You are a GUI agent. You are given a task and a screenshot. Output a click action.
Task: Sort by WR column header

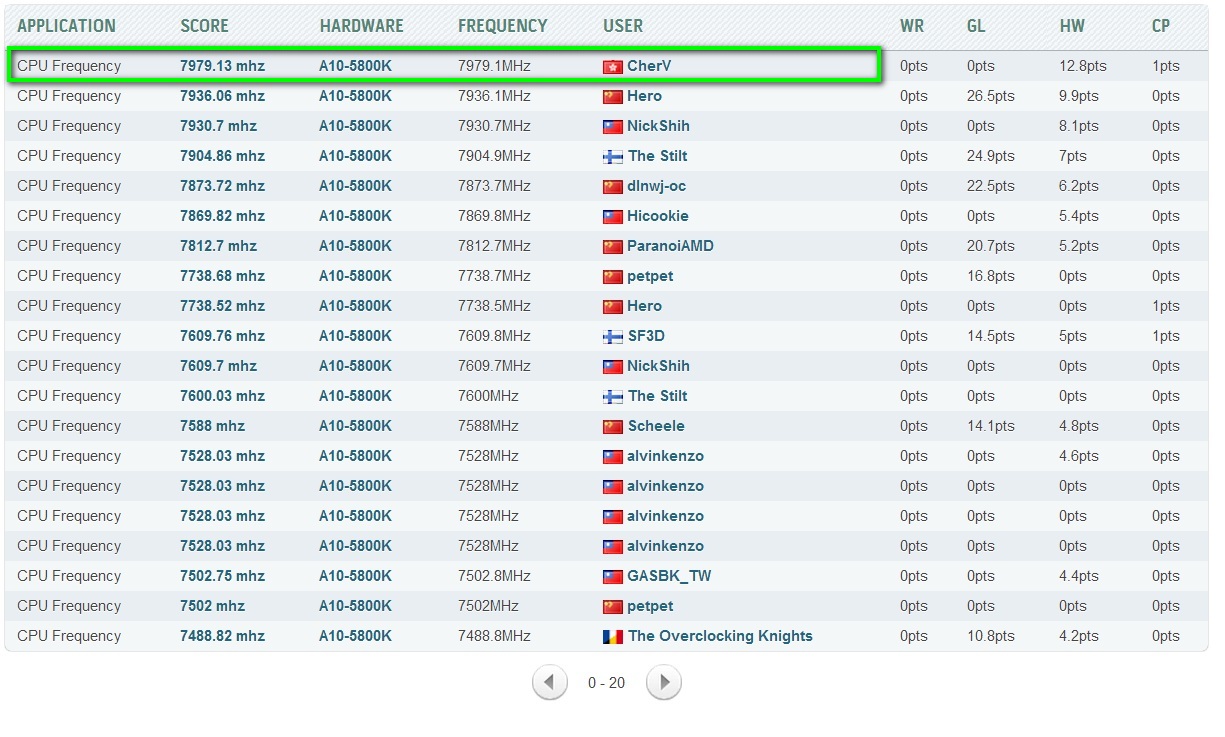[912, 26]
